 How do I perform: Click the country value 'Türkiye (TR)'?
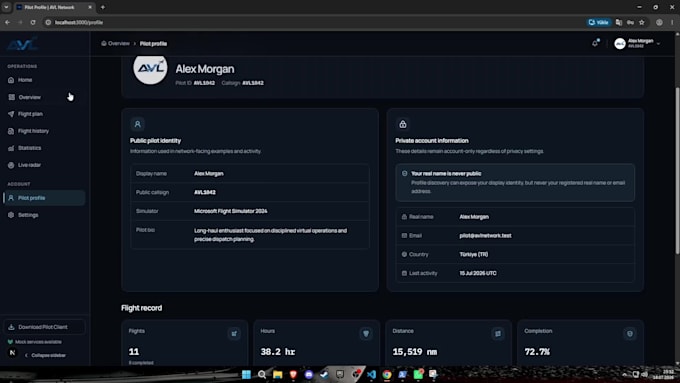point(474,254)
